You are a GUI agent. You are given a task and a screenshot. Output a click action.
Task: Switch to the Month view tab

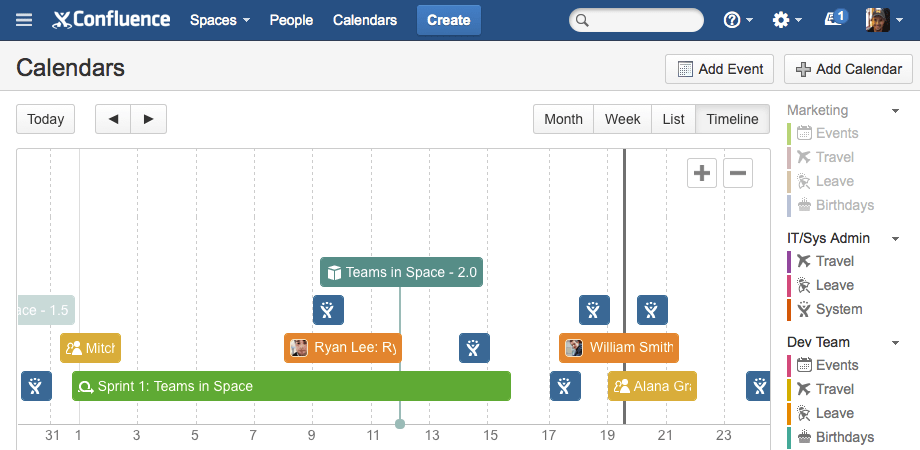pyautogui.click(x=563, y=119)
